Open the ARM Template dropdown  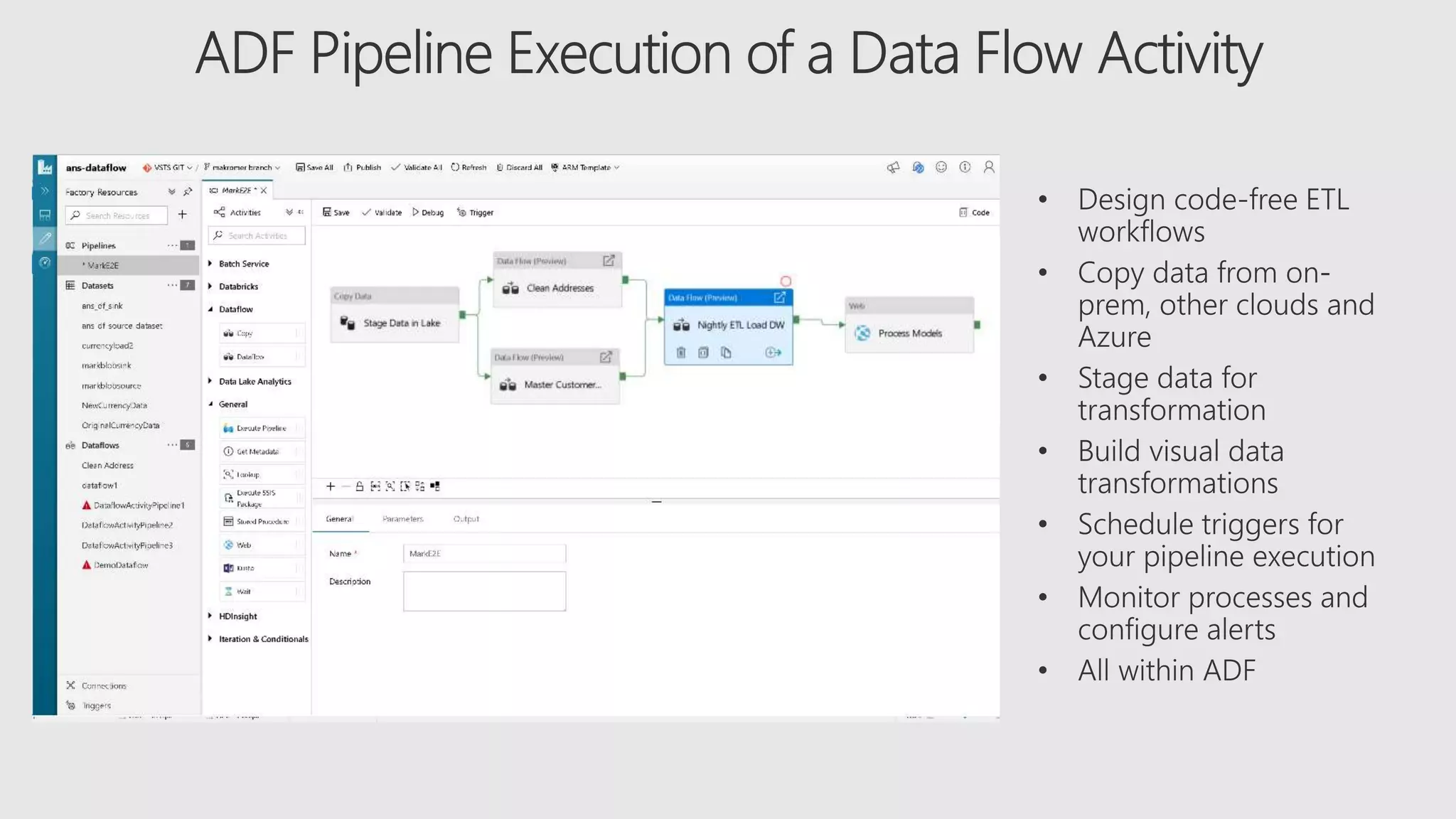point(586,168)
